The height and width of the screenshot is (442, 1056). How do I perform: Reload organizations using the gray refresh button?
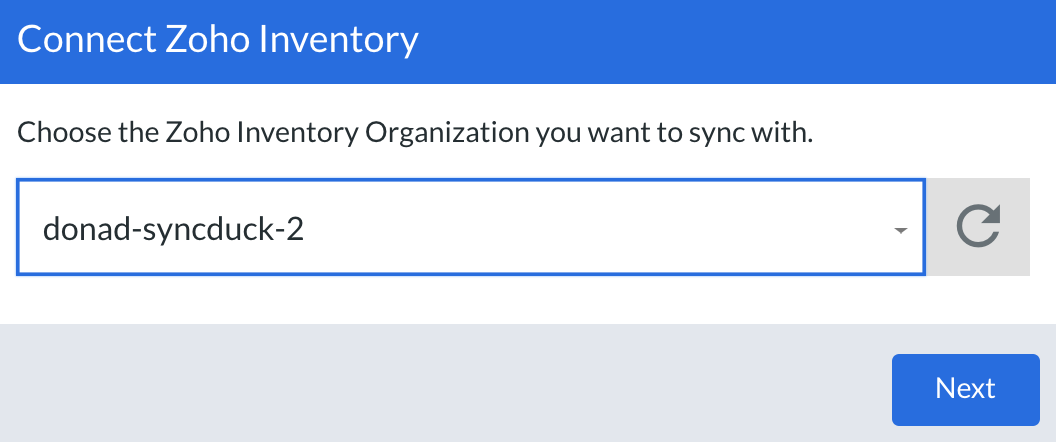(x=978, y=227)
